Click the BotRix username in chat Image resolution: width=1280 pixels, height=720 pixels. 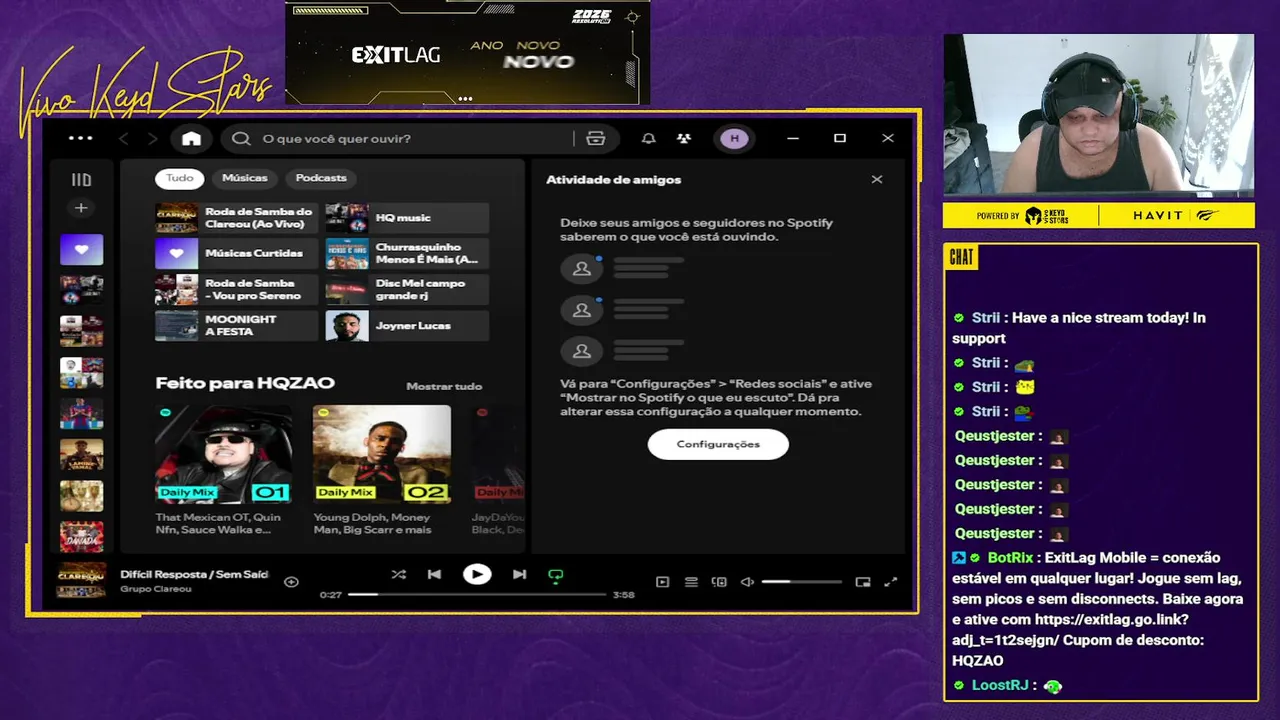tap(1010, 558)
